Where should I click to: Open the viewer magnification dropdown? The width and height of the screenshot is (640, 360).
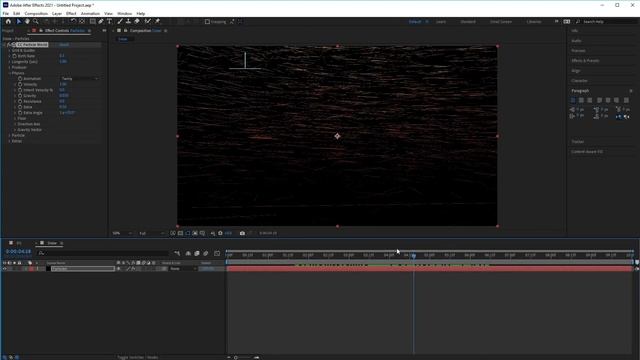(122, 233)
